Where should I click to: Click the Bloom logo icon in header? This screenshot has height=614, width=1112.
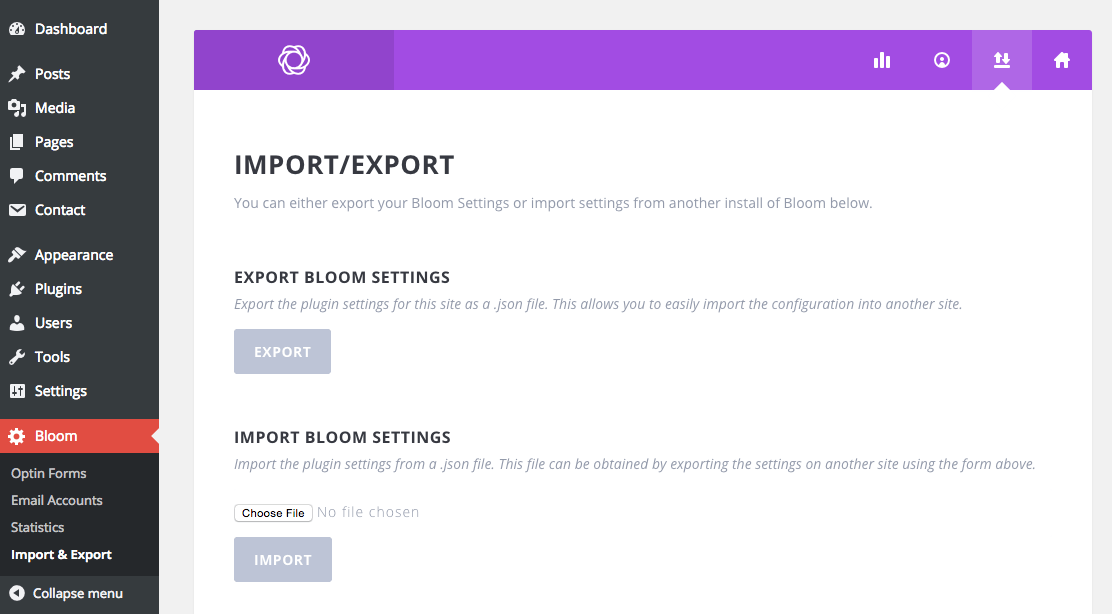[294, 60]
